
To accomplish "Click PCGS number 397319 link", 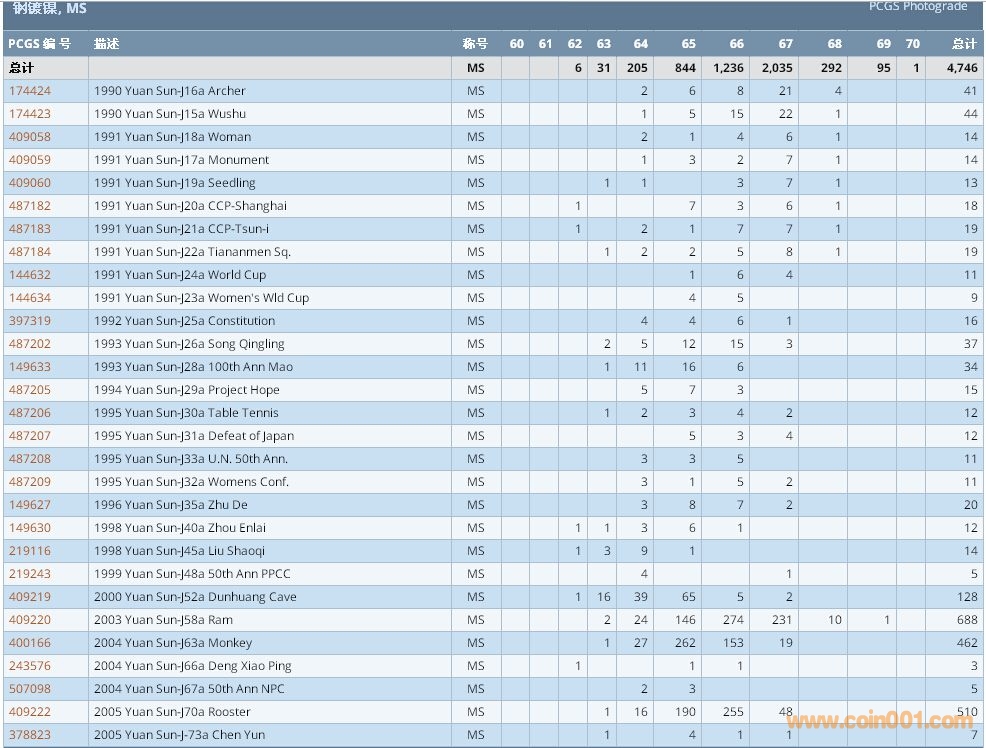I will (x=30, y=321).
